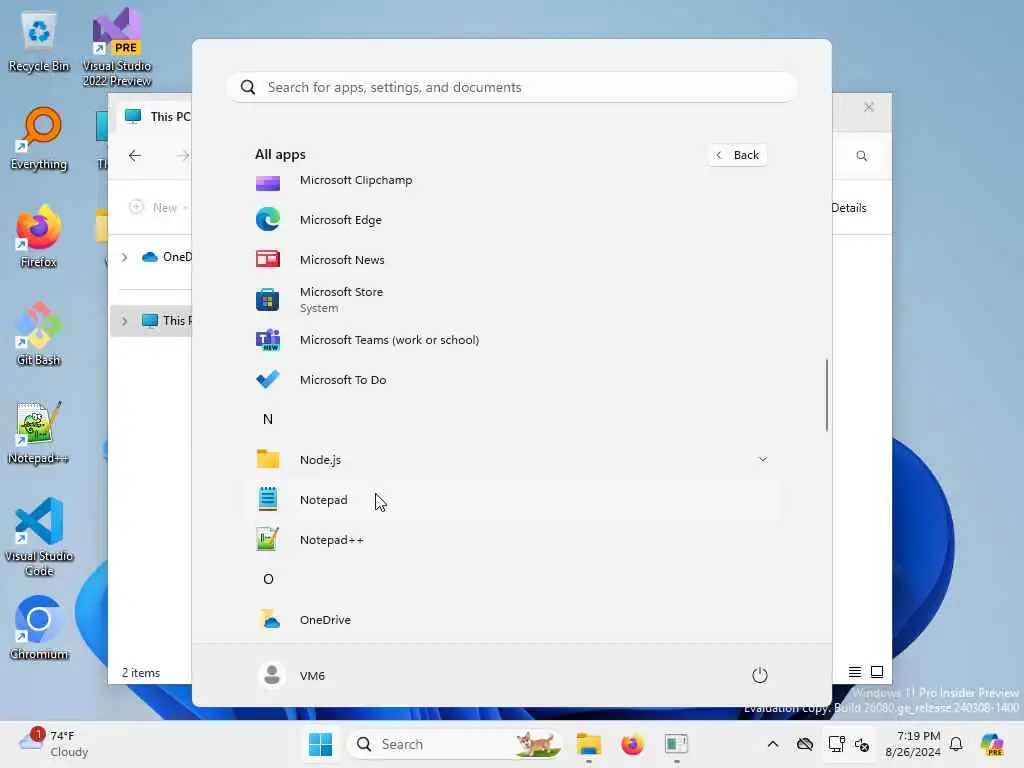Select the Git Bash desktop shortcut
This screenshot has width=1024, height=768.
tap(39, 334)
